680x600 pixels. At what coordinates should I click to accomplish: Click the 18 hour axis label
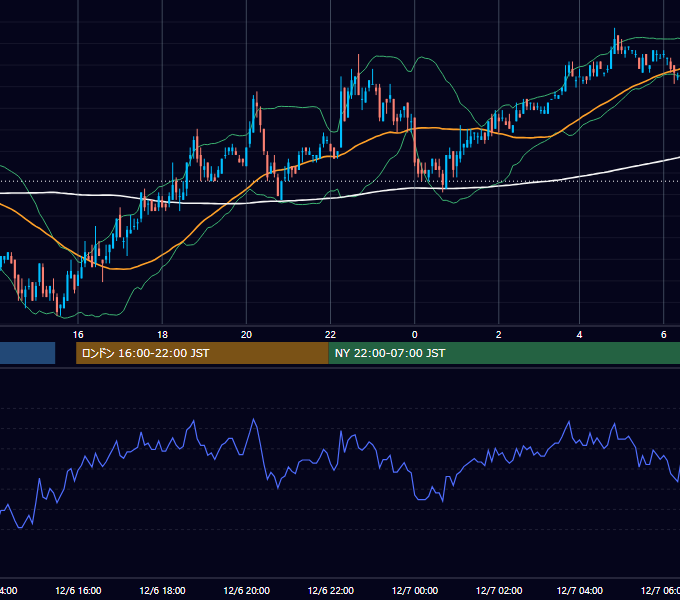[x=162, y=335]
